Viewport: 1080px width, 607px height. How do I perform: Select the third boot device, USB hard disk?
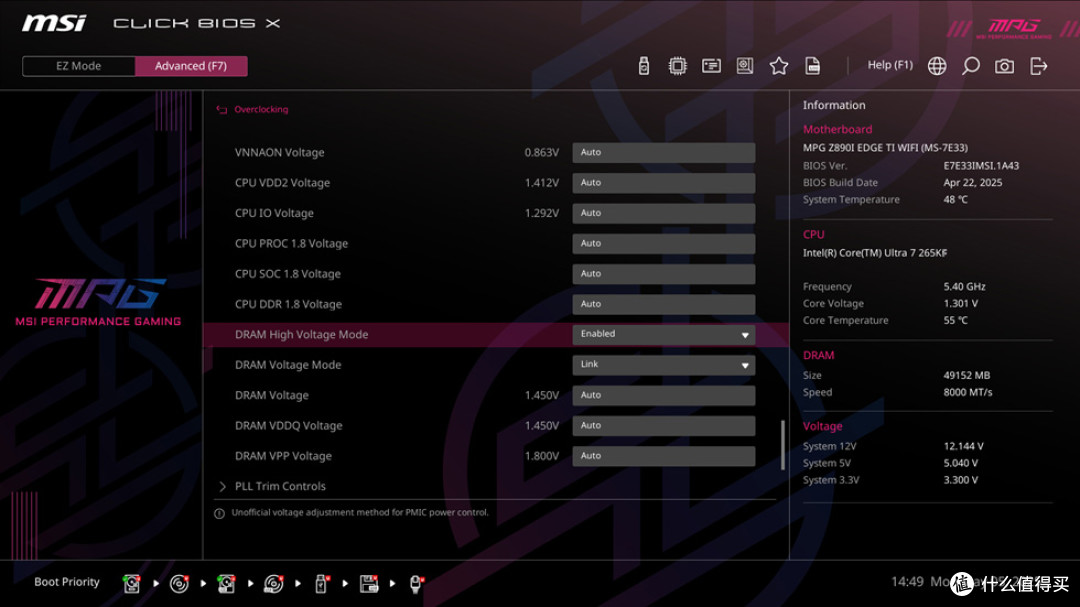click(226, 584)
